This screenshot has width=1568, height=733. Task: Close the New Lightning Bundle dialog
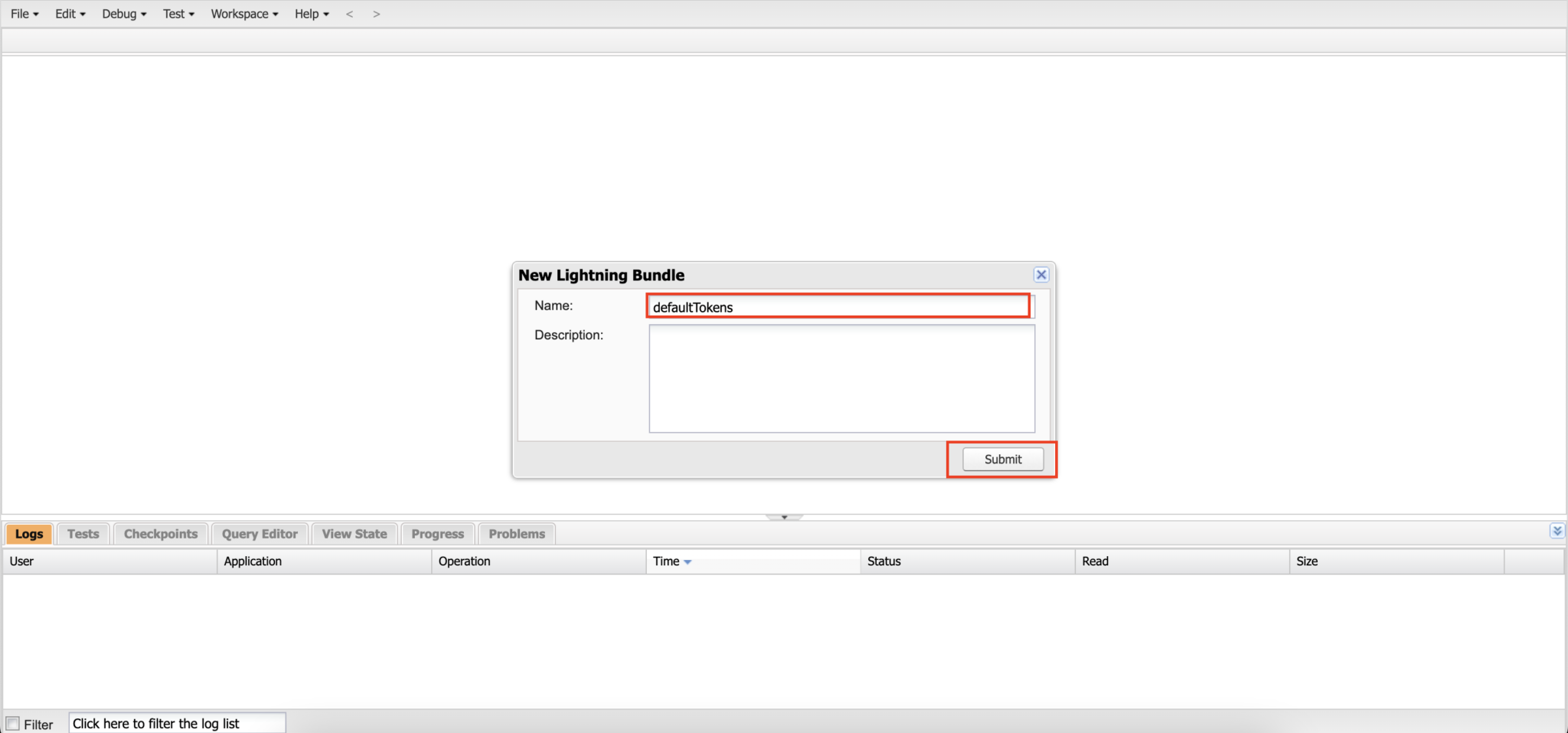point(1041,275)
